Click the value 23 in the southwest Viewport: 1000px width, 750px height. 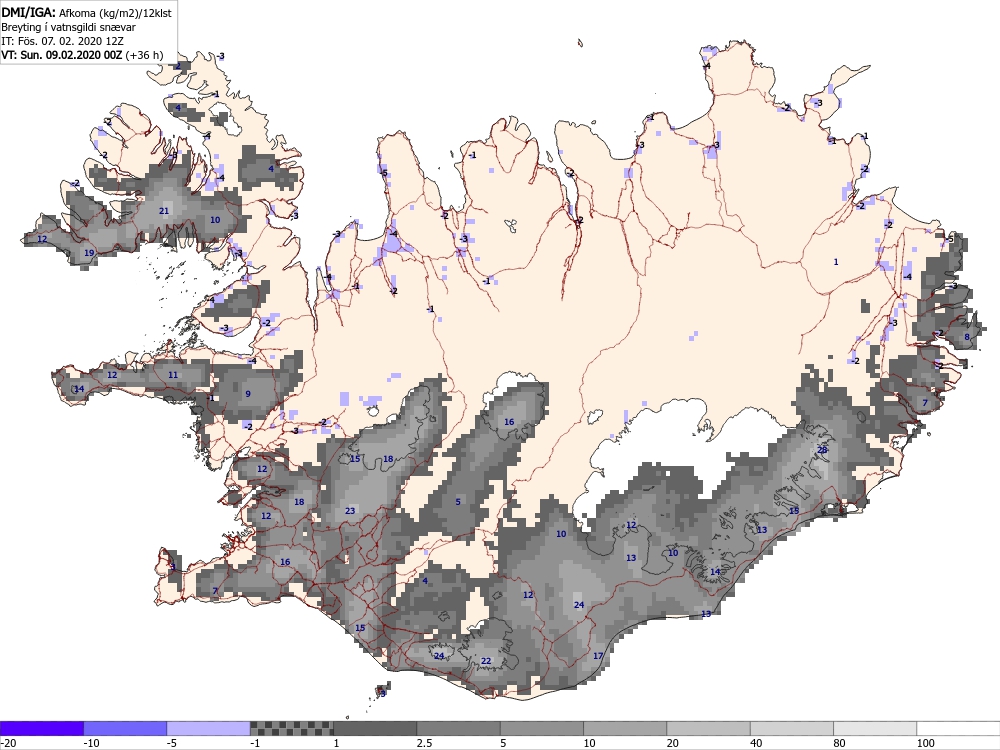pyautogui.click(x=350, y=511)
